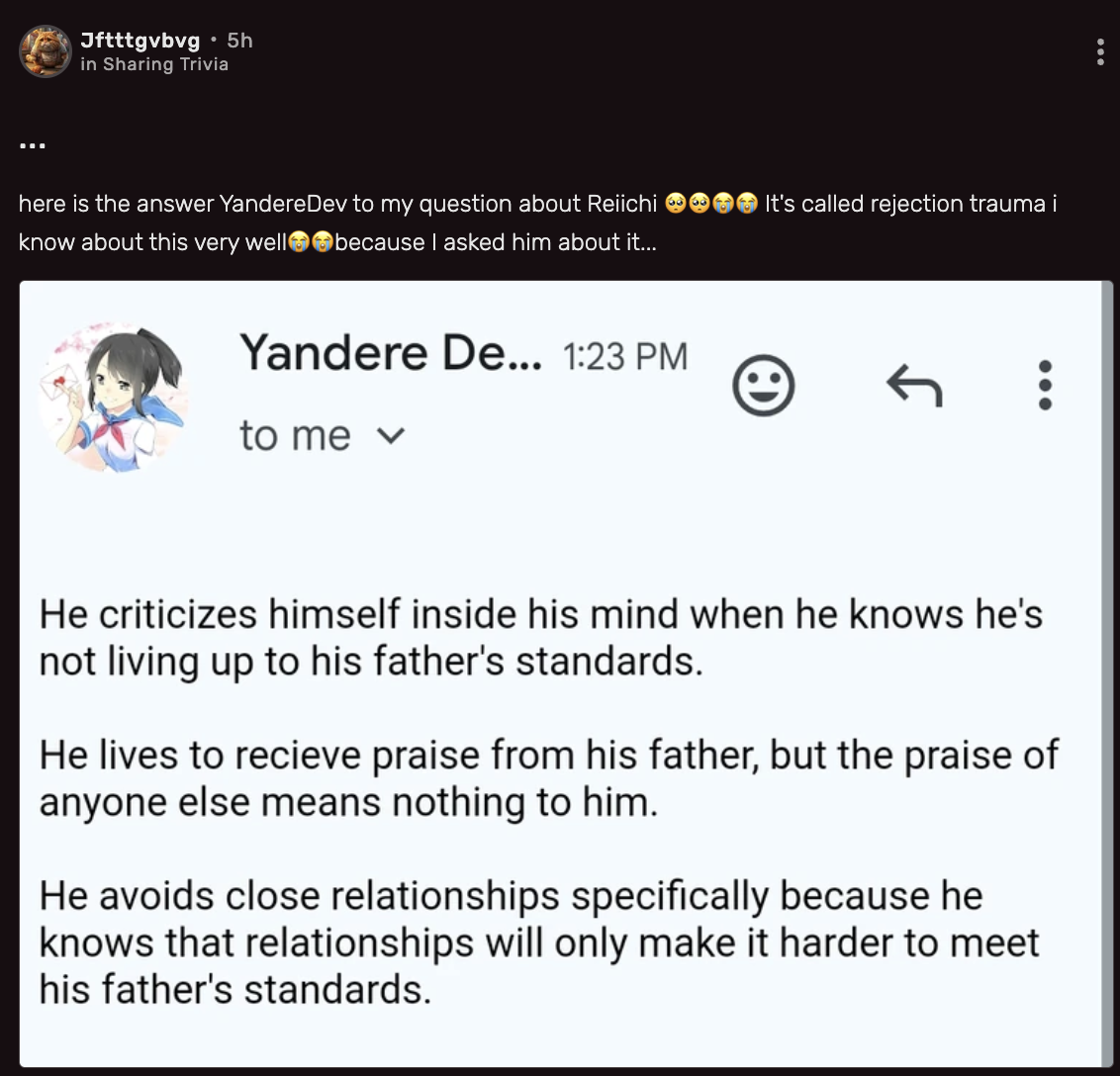Go to the Sharing Trivia category
The width and height of the screenshot is (1120, 1076).
[x=165, y=64]
